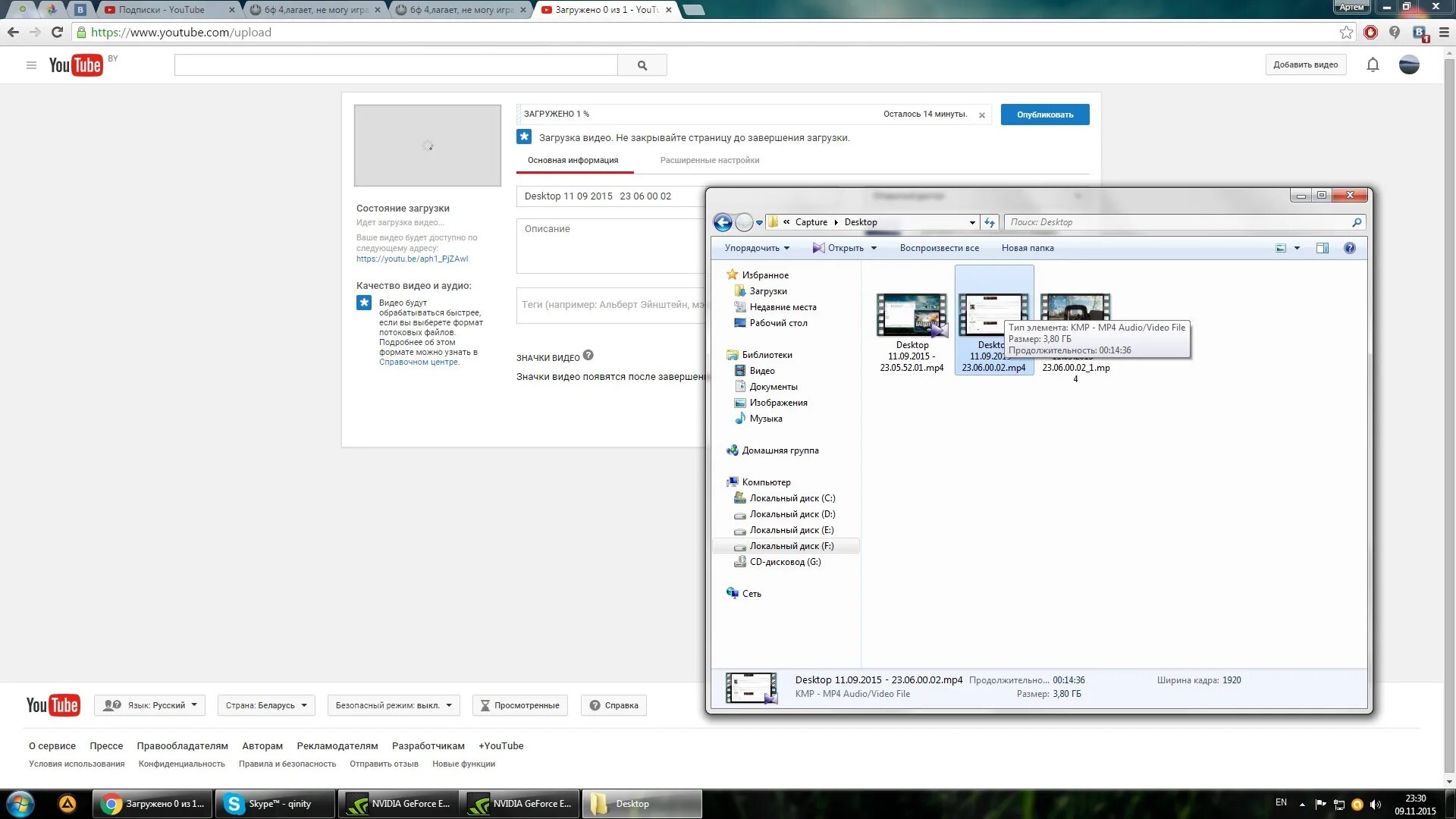Viewport: 1456px width, 819px height.
Task: Select Локальный диск (C:) in the tree
Action: click(x=792, y=498)
